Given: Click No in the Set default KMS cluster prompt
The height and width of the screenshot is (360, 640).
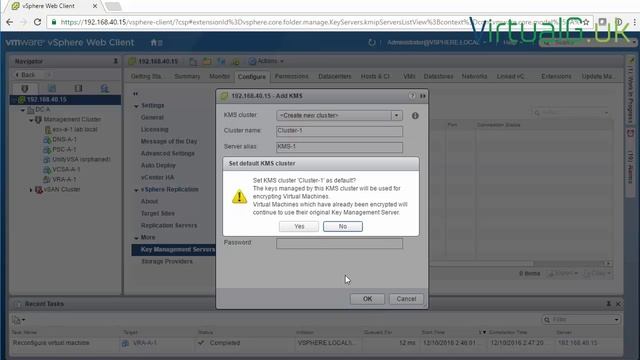Looking at the screenshot, I should coord(343,227).
